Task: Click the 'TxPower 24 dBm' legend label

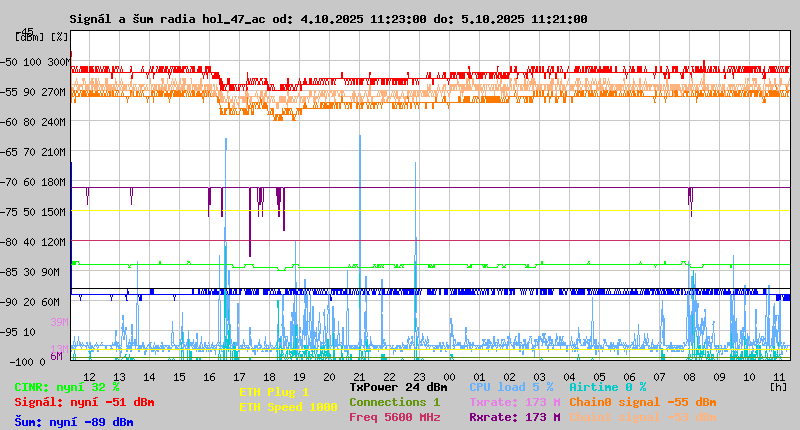Action: (398, 387)
